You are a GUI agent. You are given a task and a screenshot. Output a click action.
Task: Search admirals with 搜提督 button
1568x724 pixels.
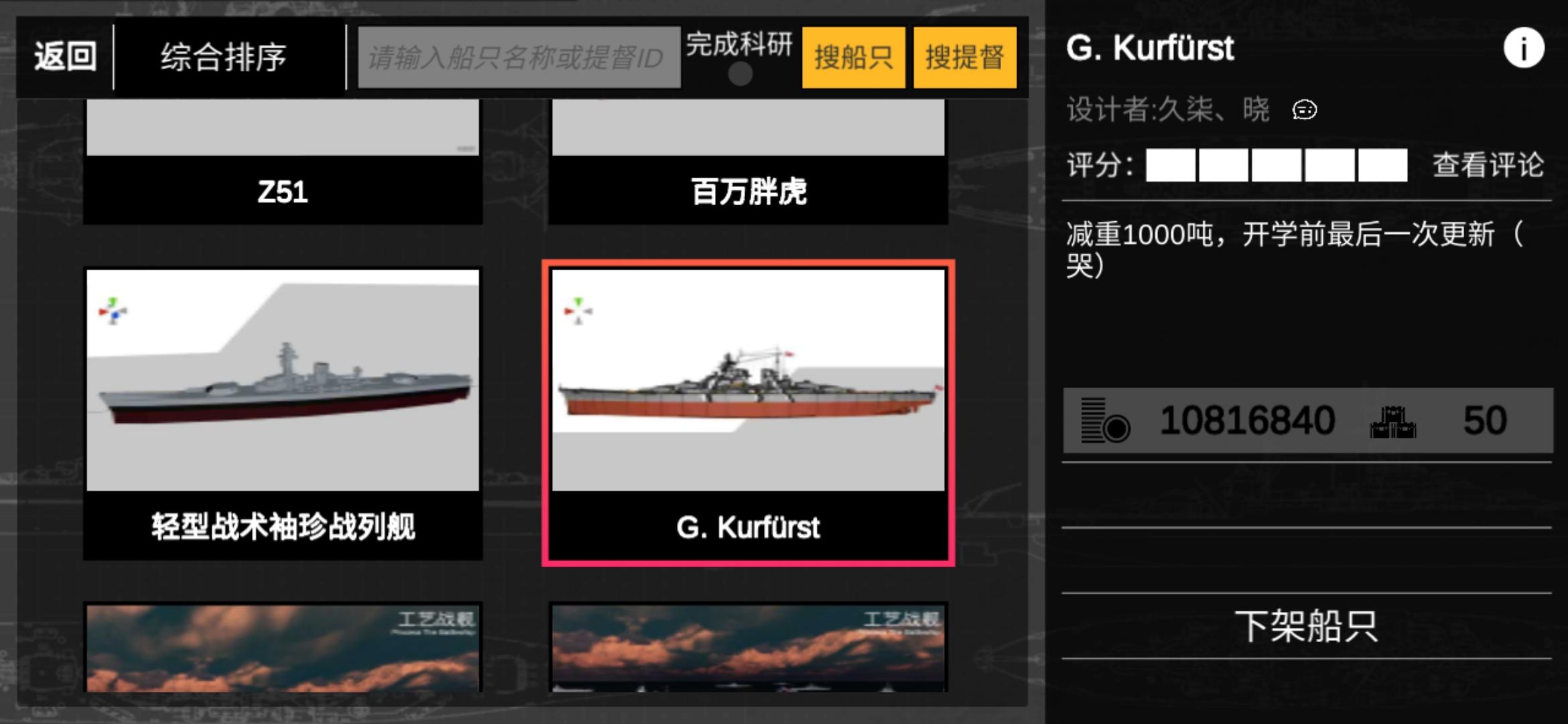[x=965, y=58]
